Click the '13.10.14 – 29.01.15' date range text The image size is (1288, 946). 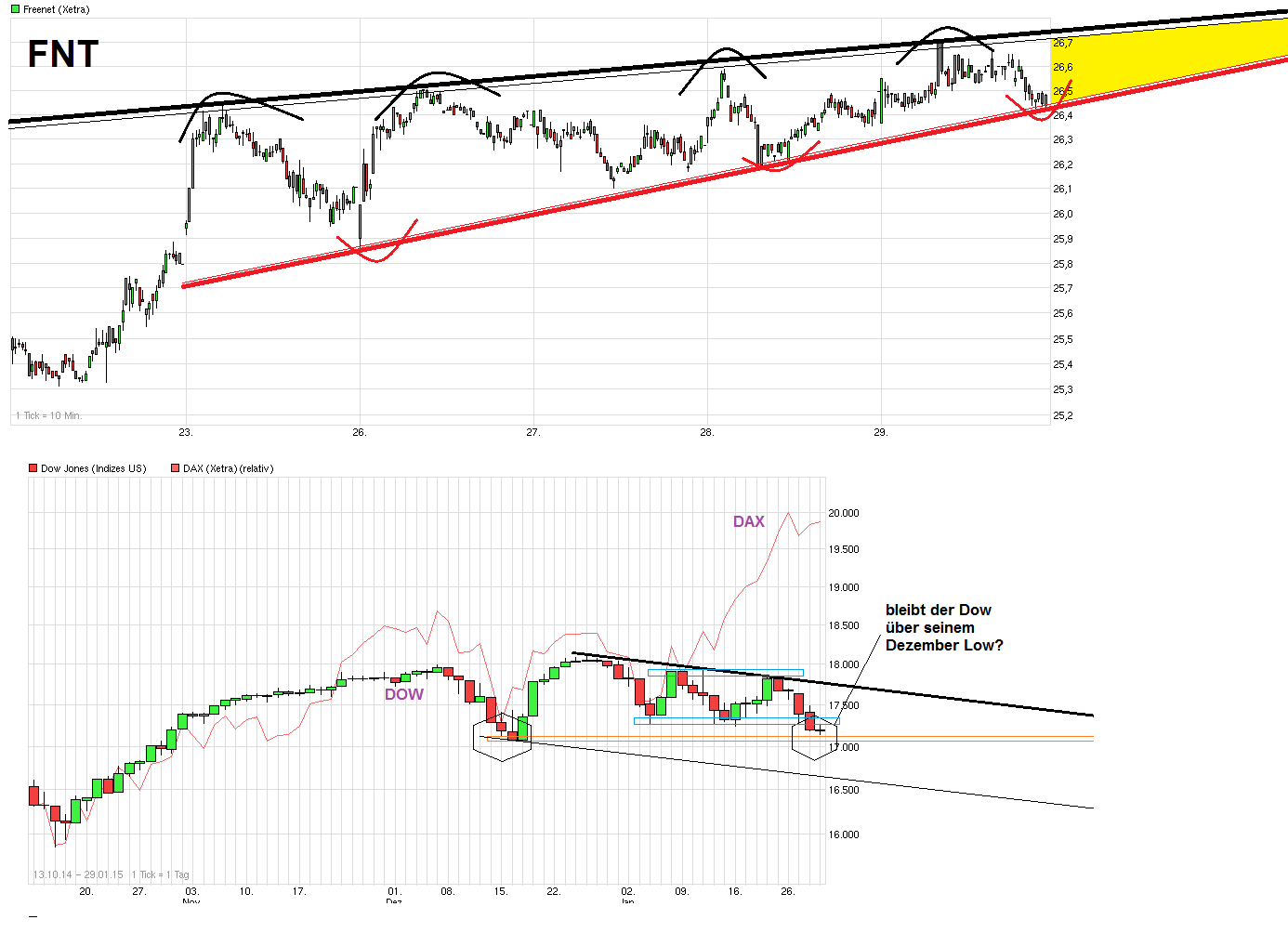(78, 874)
